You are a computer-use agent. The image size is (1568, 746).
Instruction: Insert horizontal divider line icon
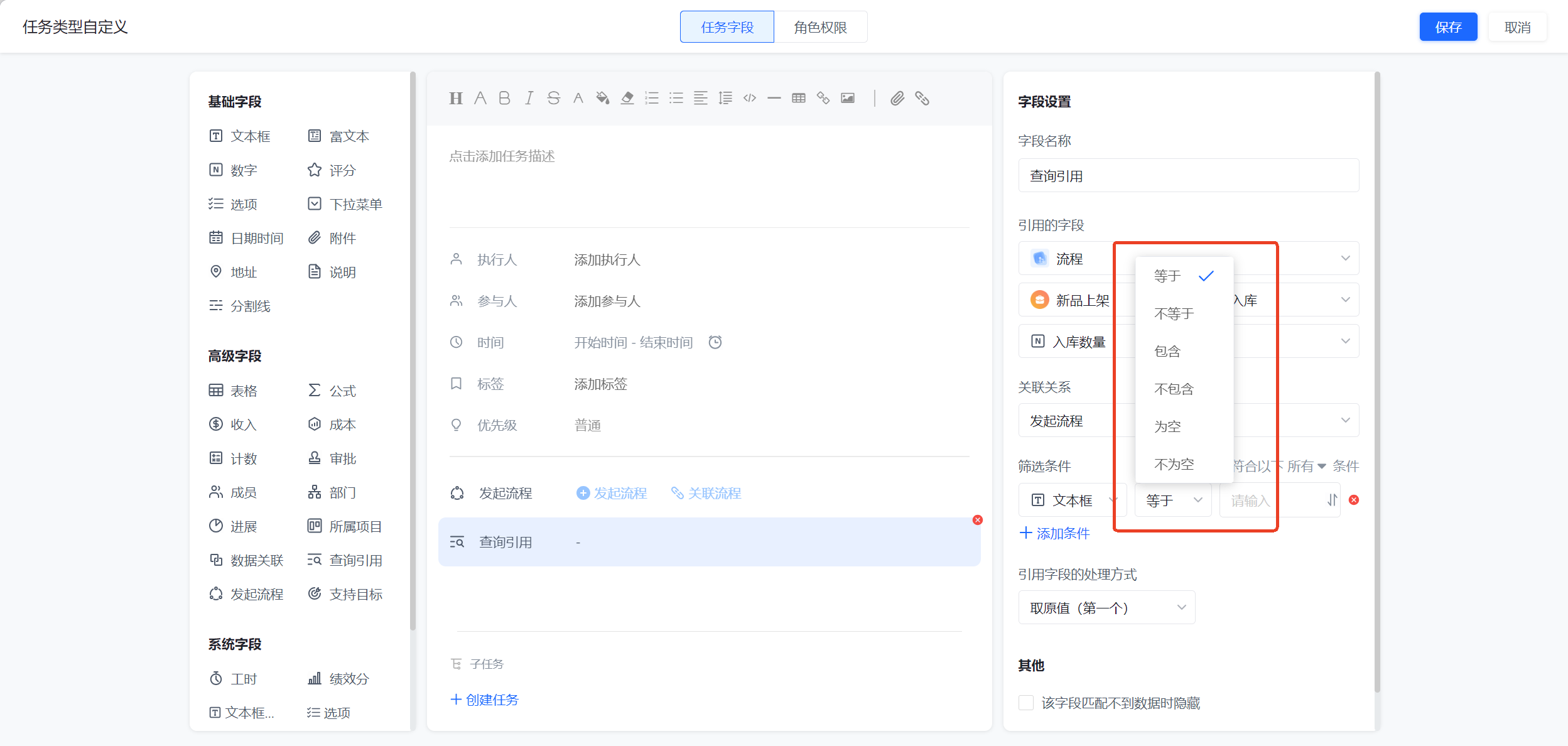point(774,98)
